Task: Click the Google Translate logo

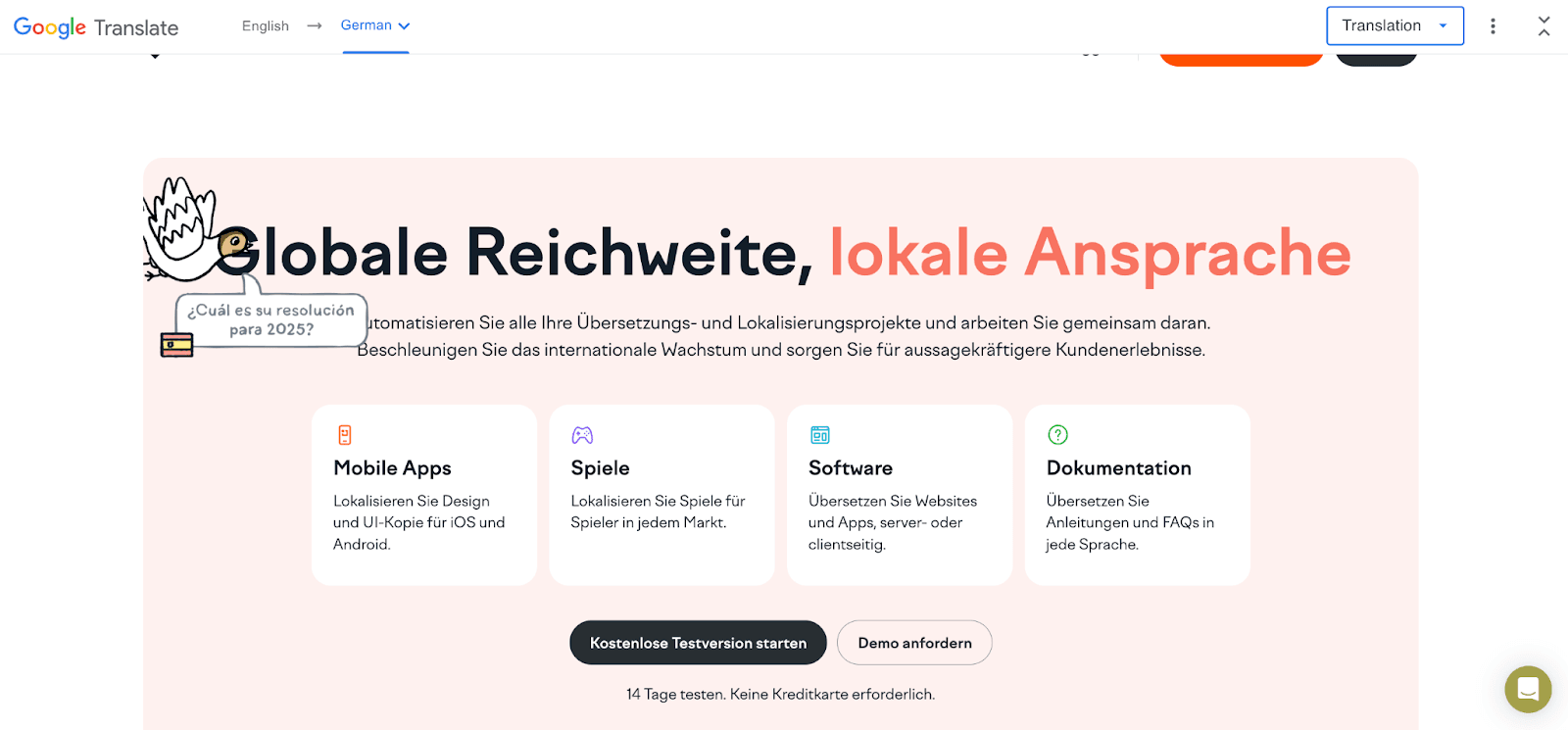Action: coord(96,27)
